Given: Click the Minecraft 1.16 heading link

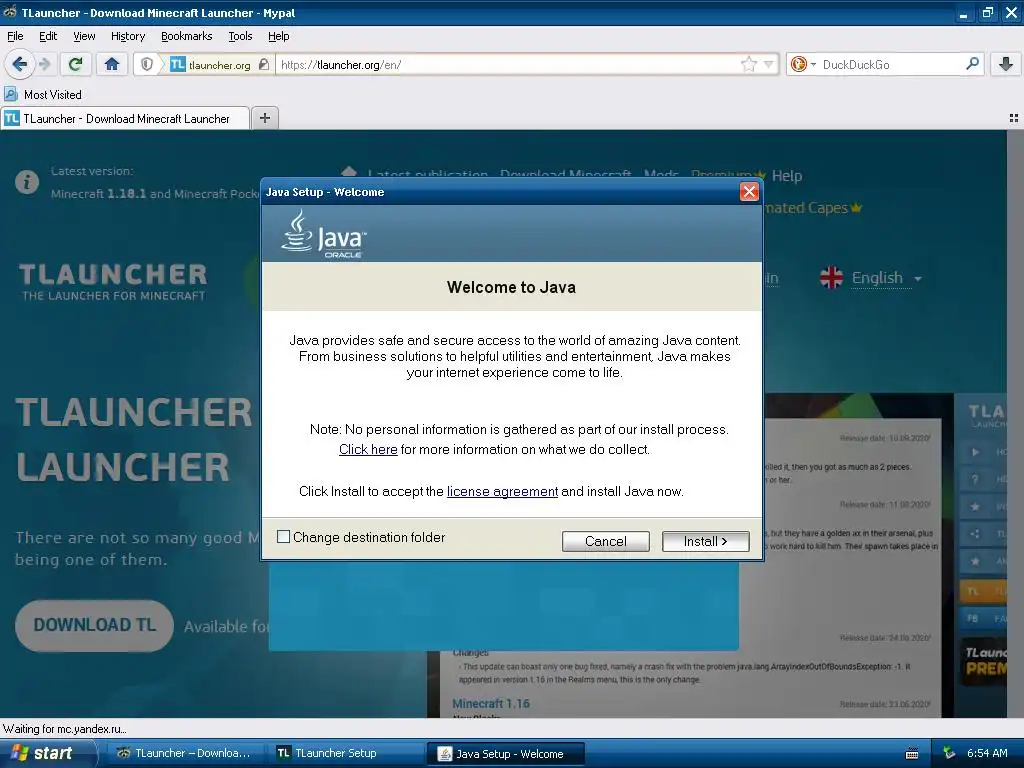Looking at the screenshot, I should point(491,703).
